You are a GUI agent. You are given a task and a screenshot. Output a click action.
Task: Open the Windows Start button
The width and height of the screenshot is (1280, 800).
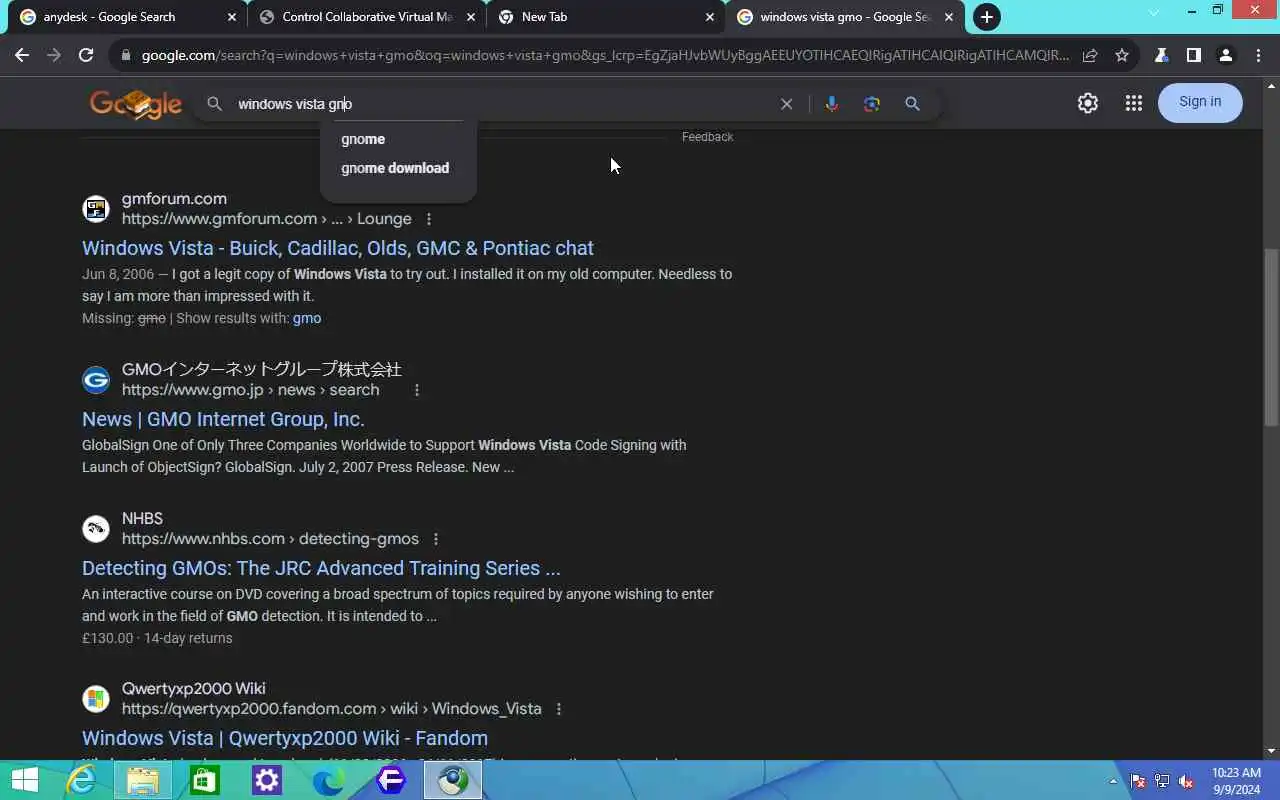(x=24, y=780)
